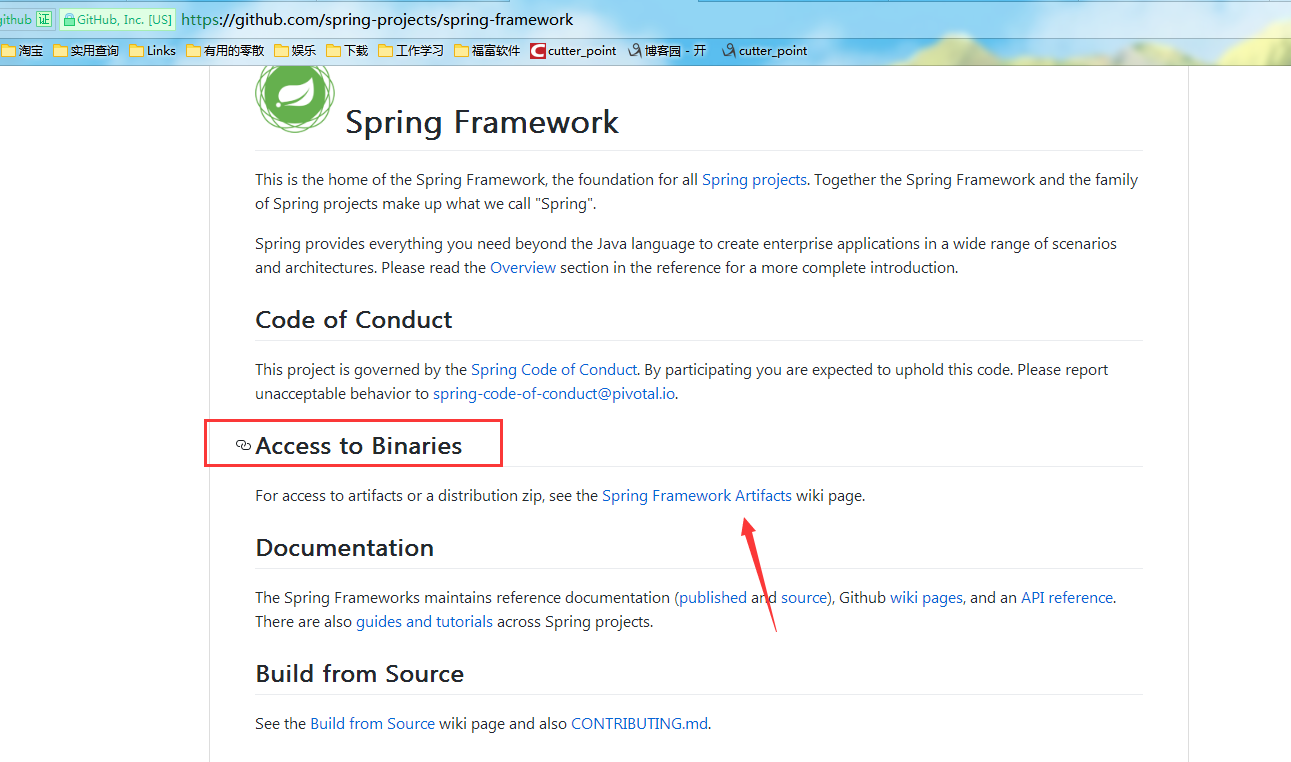1291x762 pixels.
Task: Open the API reference link
Action: [x=1067, y=598]
